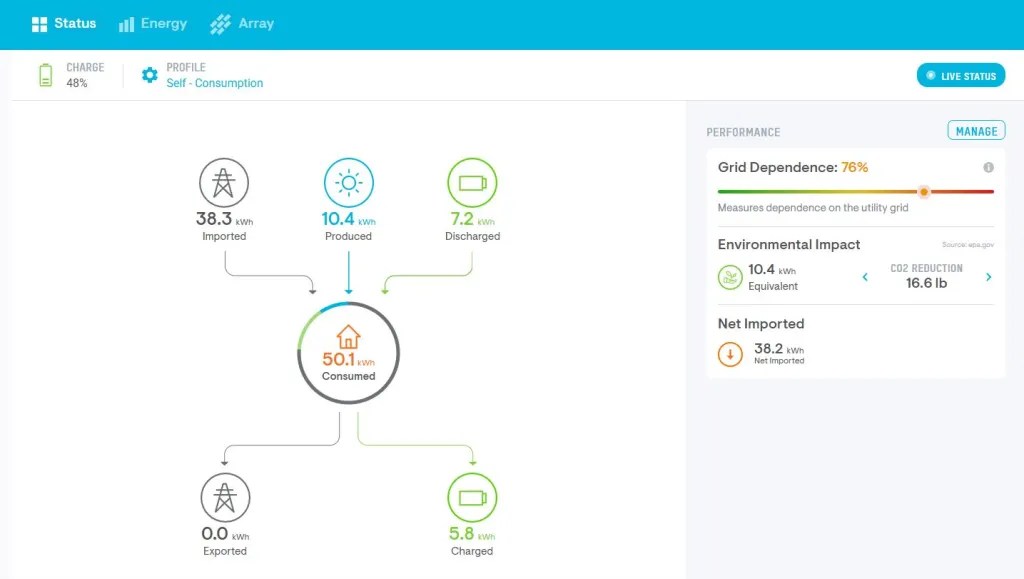The height and width of the screenshot is (579, 1024).
Task: Click the green leaf Equivalent icon
Action: [730, 277]
